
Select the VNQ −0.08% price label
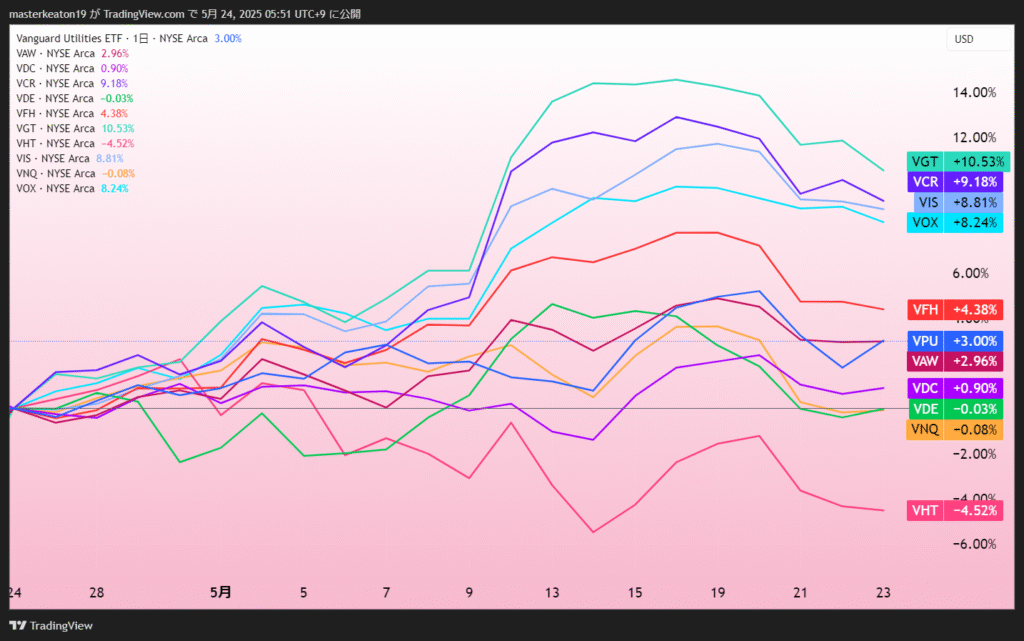[x=954, y=430]
